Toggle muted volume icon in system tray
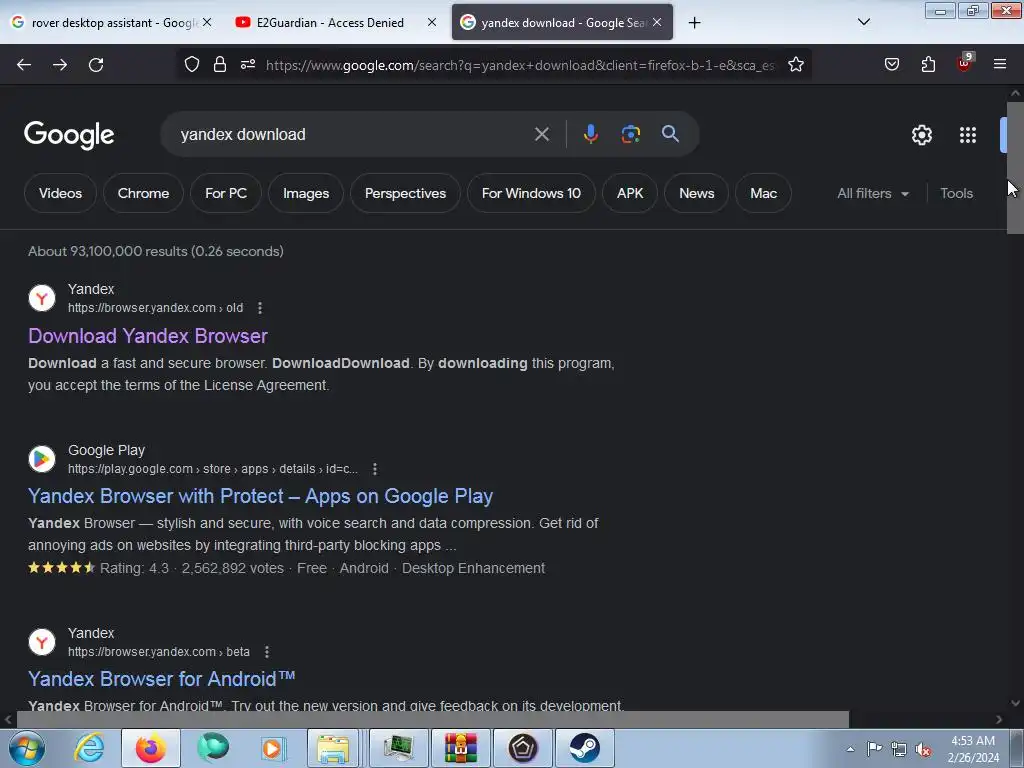The width and height of the screenshot is (1024, 768). [923, 749]
